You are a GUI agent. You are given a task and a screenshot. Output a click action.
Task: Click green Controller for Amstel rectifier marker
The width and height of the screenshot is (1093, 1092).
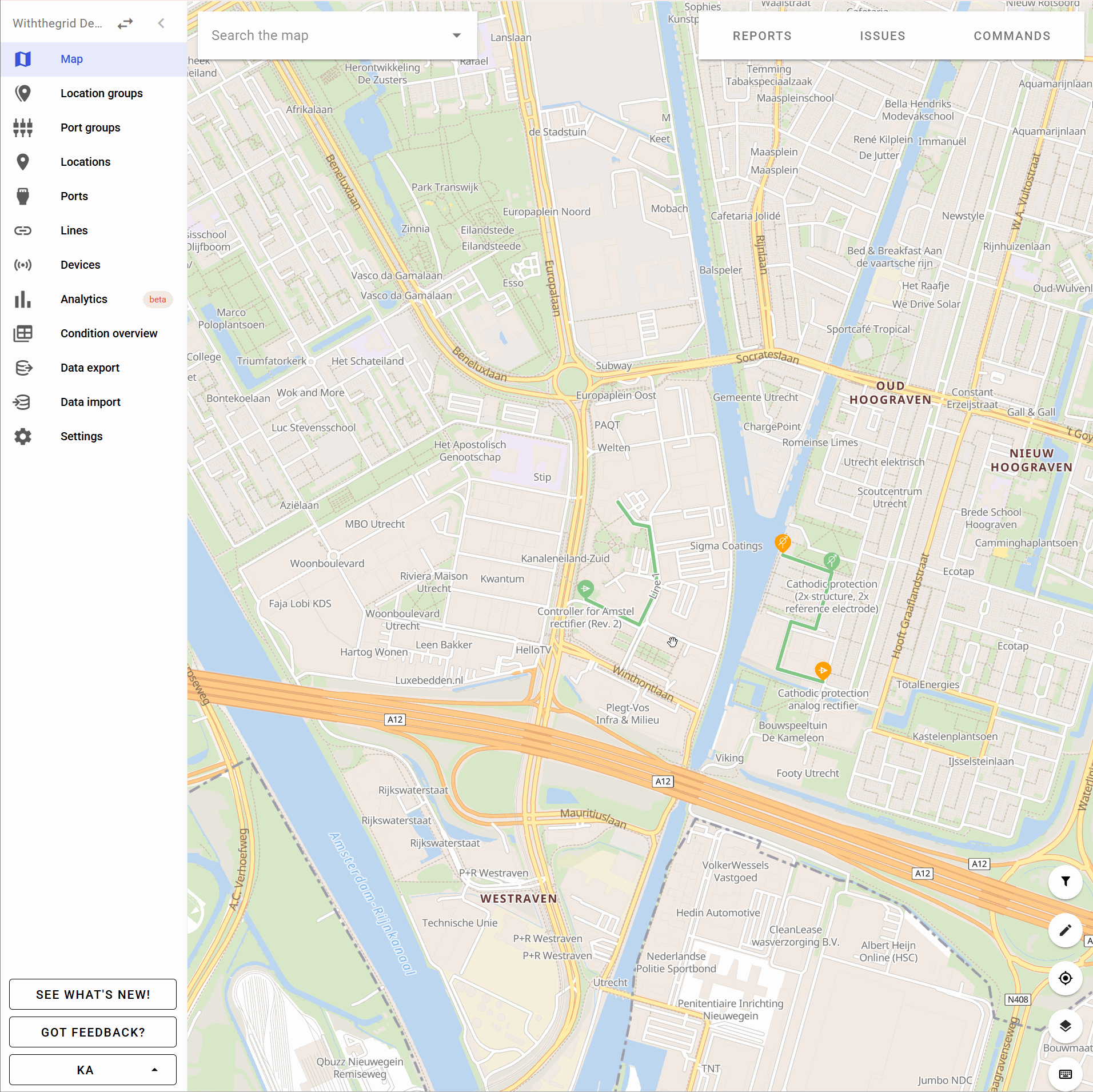pyautogui.click(x=585, y=588)
